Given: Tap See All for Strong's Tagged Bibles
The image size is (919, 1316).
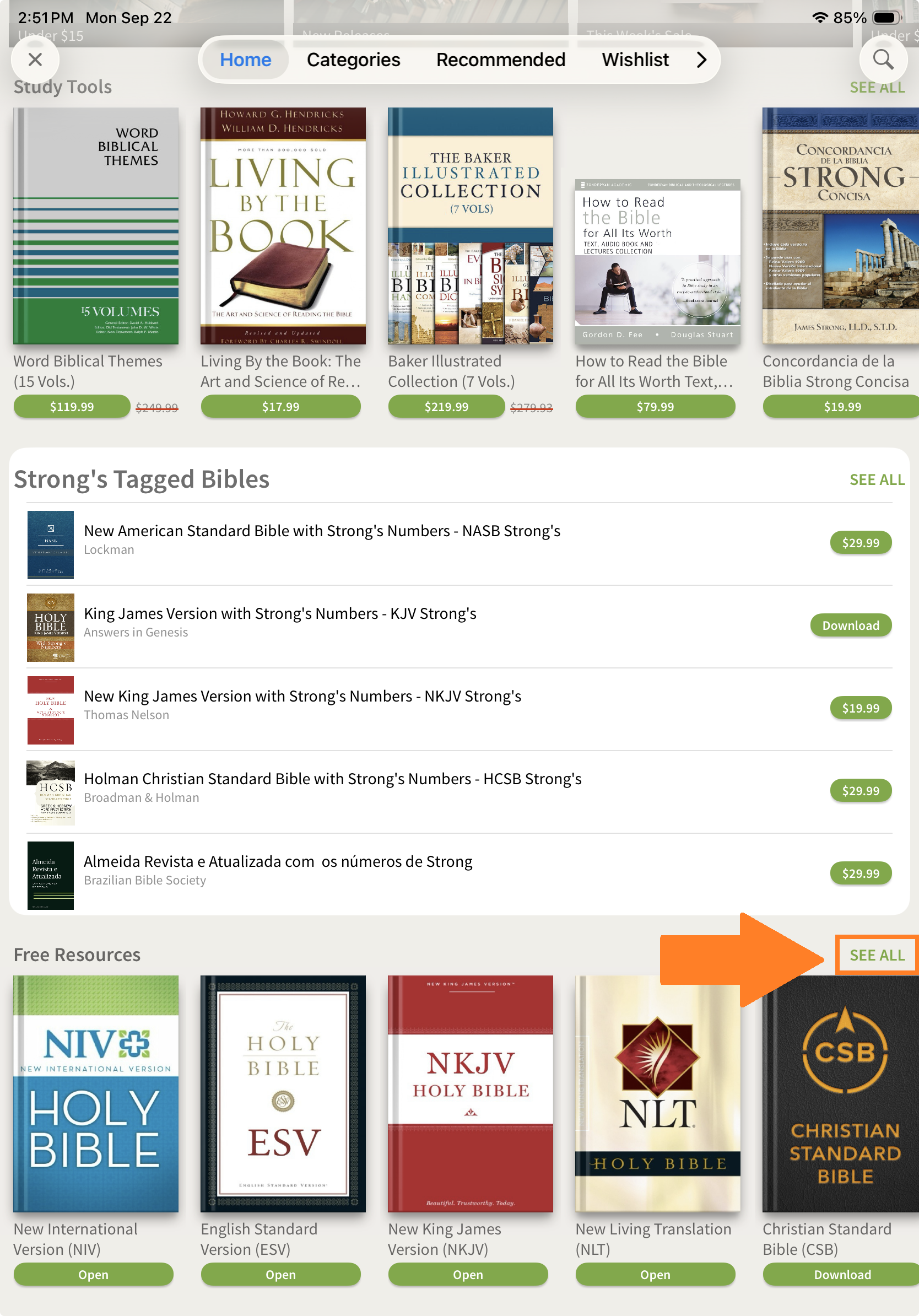Looking at the screenshot, I should 877,480.
